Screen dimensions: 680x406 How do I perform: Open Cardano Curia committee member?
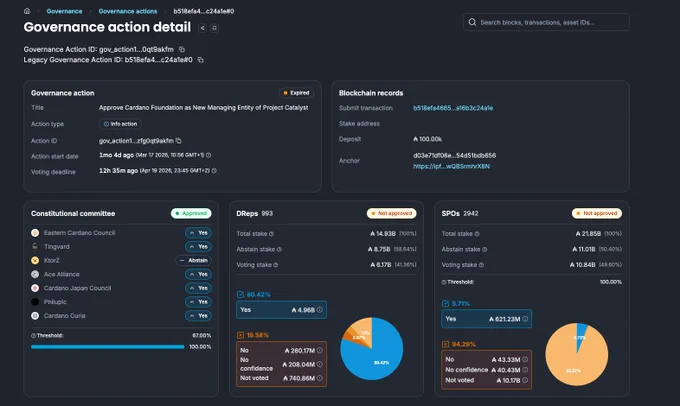65,316
